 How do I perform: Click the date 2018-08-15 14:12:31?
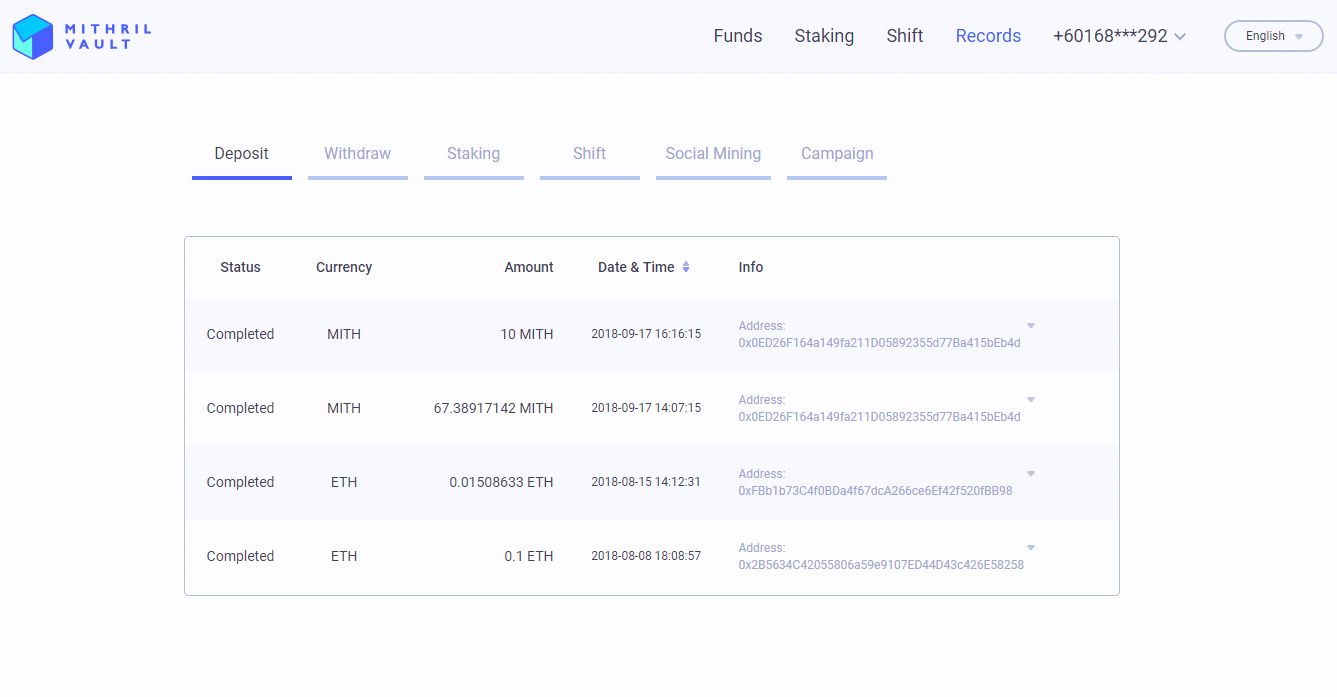pos(646,482)
